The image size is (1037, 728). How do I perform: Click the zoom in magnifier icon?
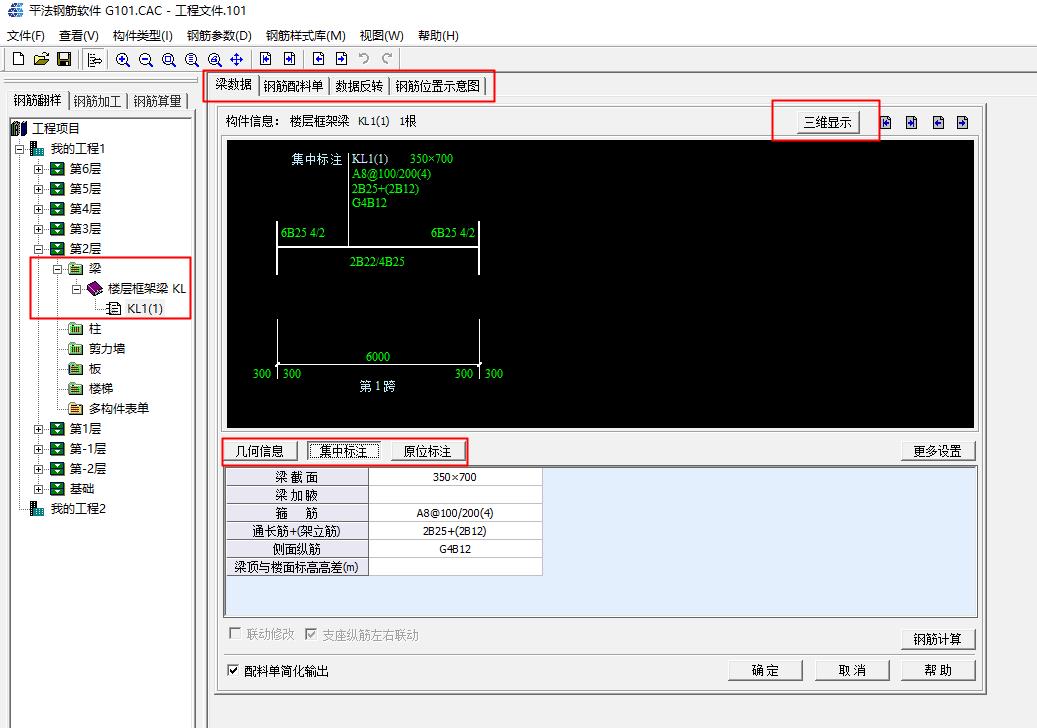tap(123, 60)
